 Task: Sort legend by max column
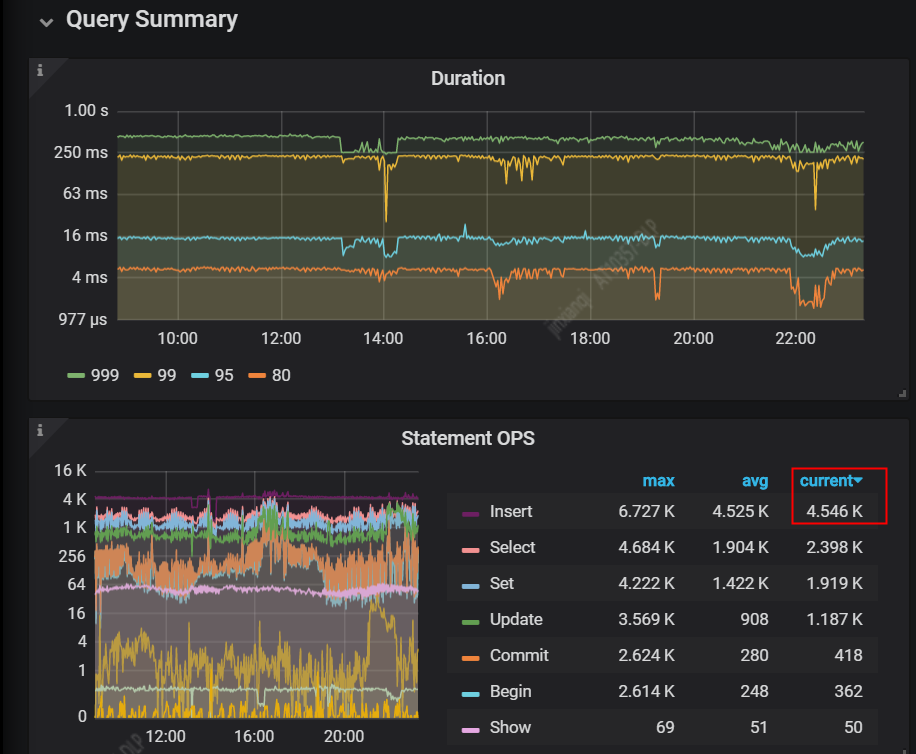pyautogui.click(x=658, y=481)
